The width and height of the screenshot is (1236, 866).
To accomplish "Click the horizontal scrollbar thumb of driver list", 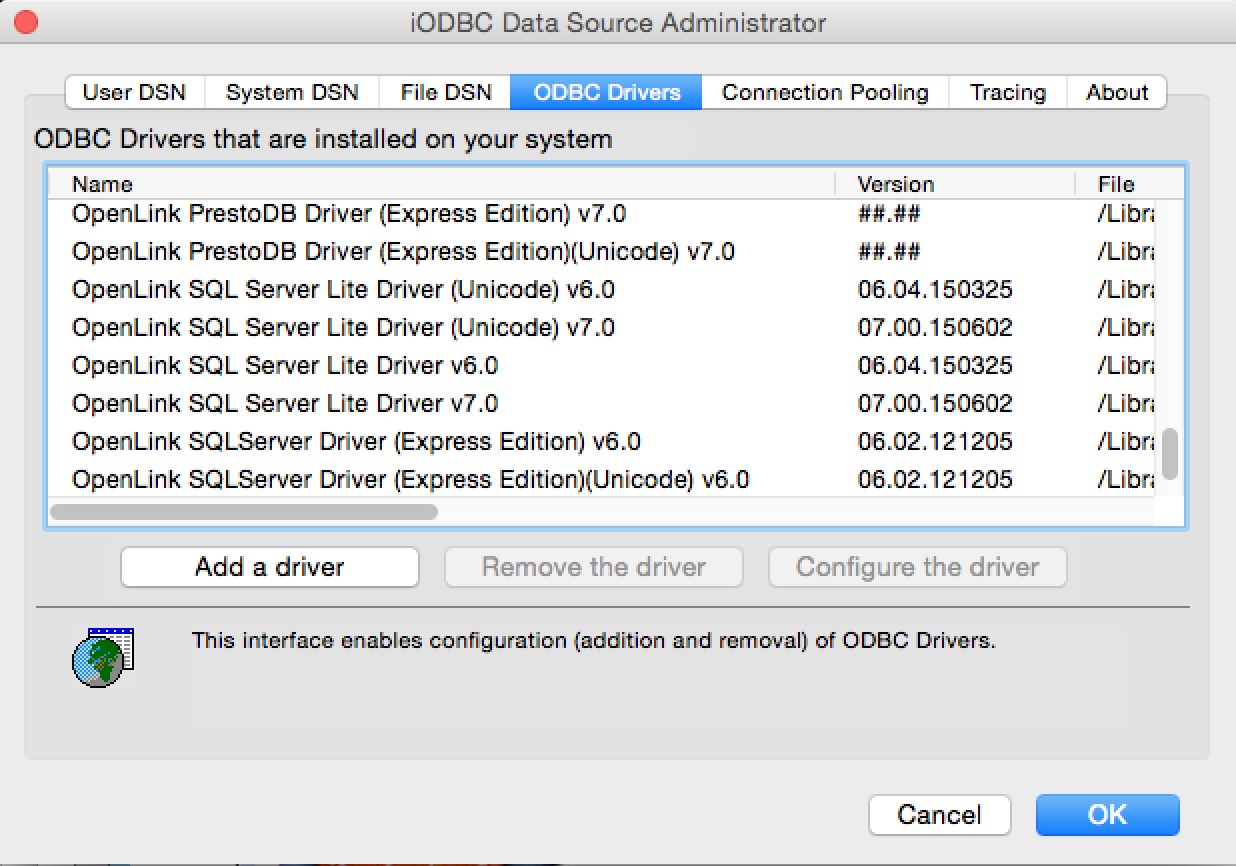I will coord(244,512).
